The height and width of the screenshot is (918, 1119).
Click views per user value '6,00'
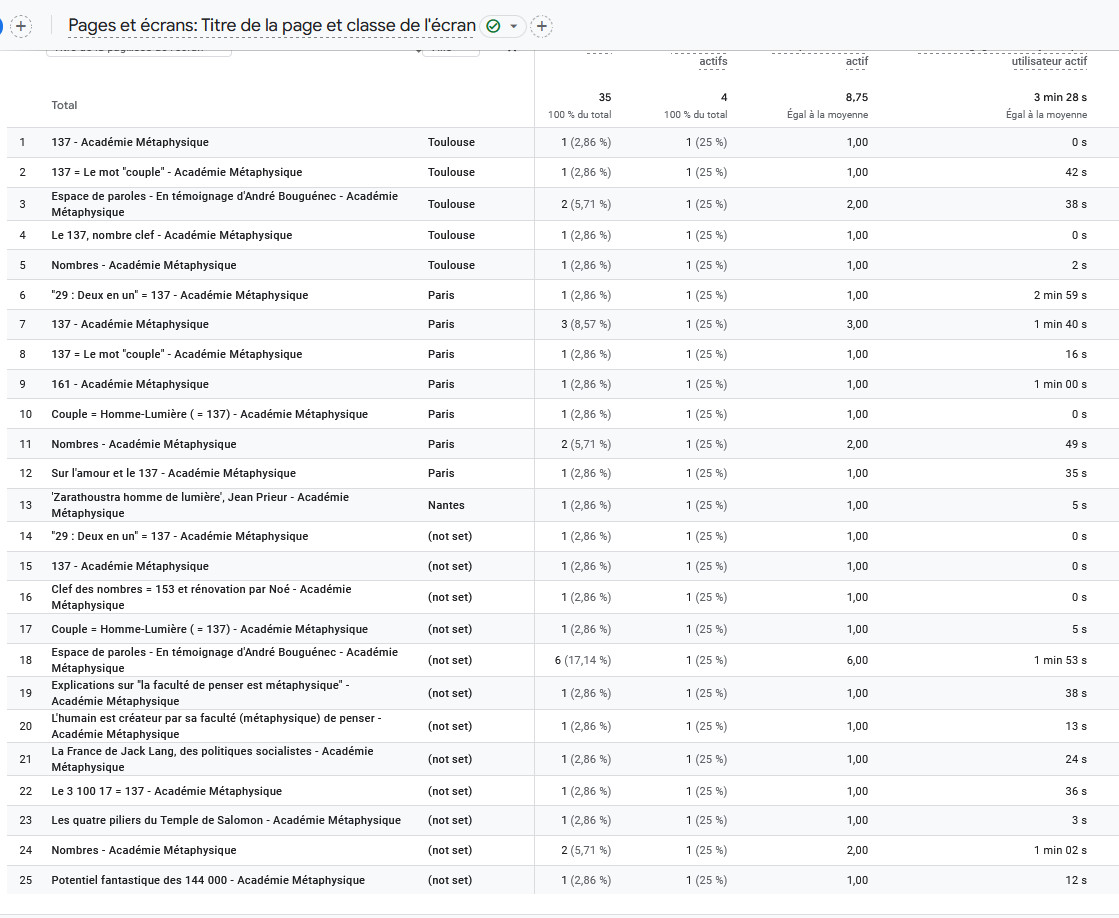point(857,660)
